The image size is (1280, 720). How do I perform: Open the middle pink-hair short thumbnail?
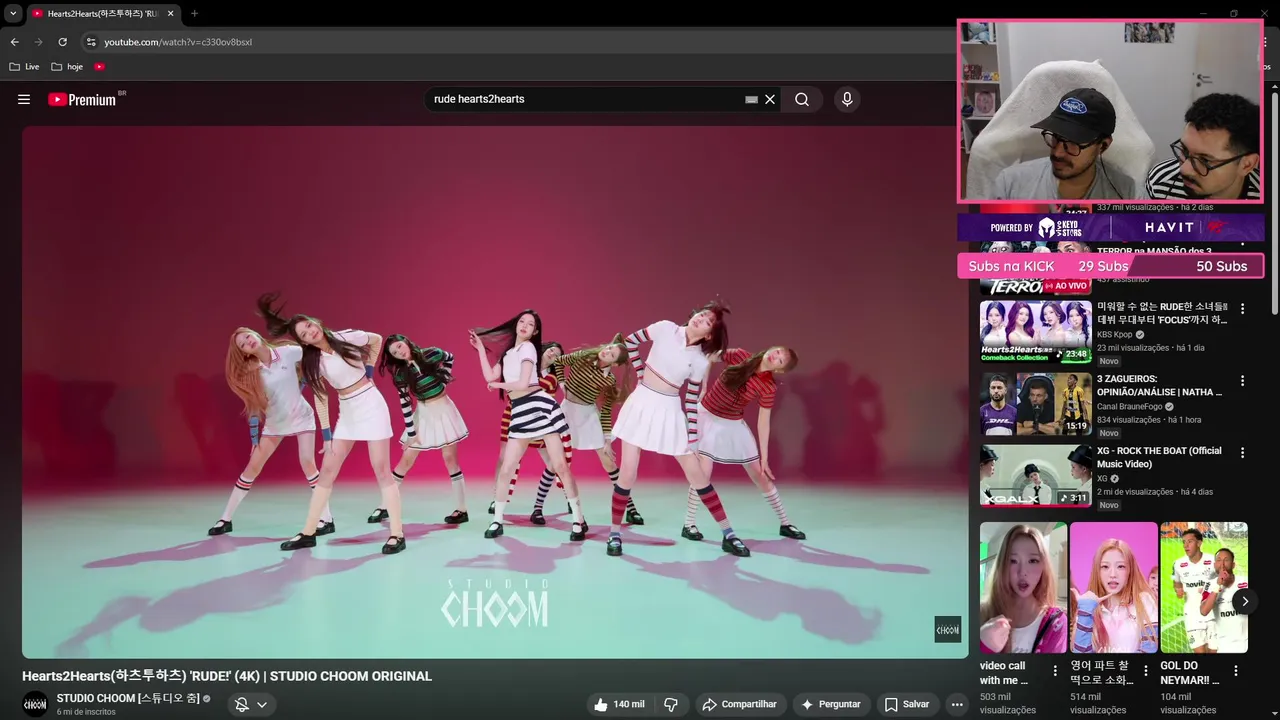click(x=1113, y=587)
